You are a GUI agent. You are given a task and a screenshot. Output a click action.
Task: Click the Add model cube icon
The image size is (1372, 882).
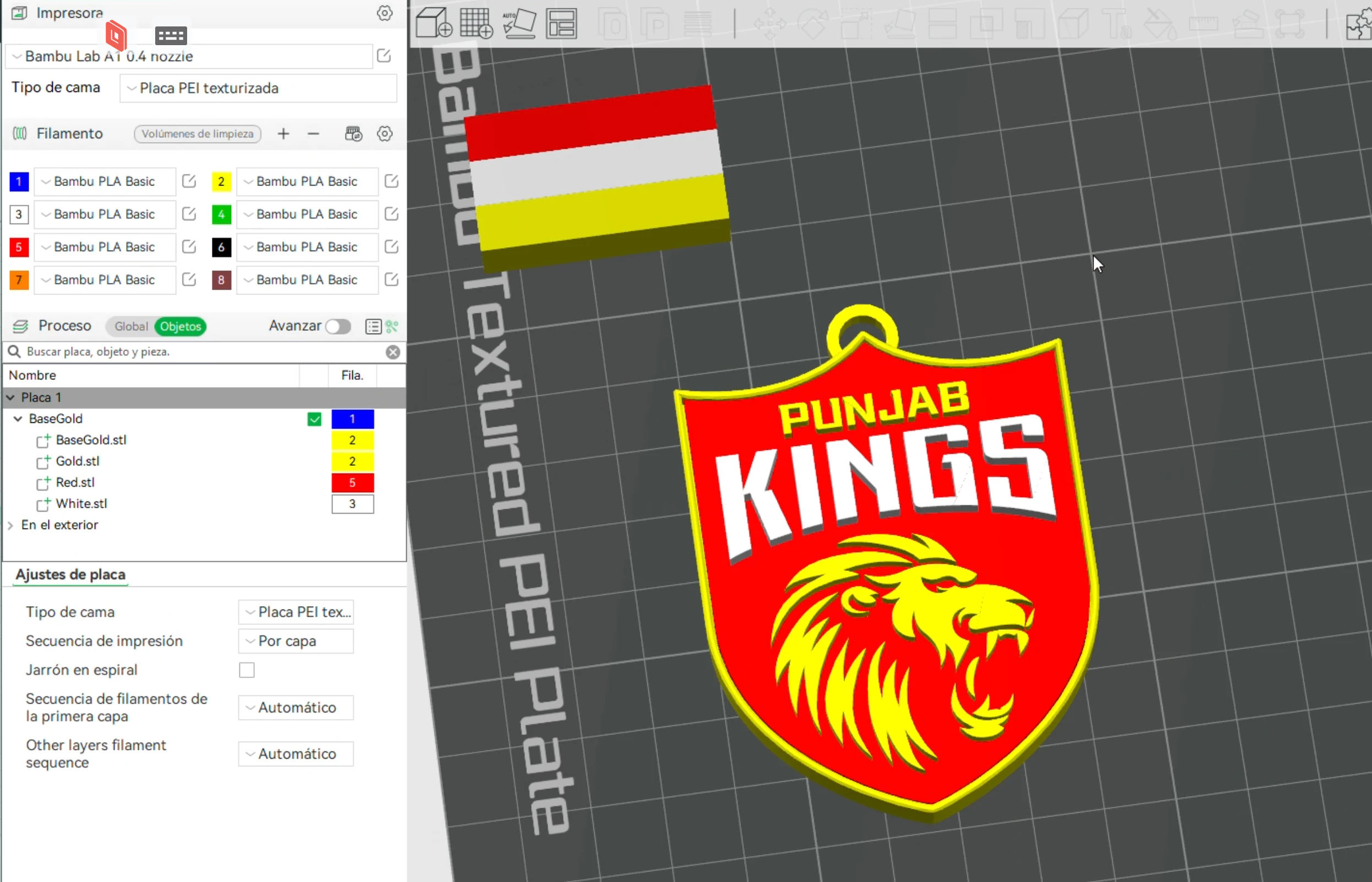click(434, 23)
